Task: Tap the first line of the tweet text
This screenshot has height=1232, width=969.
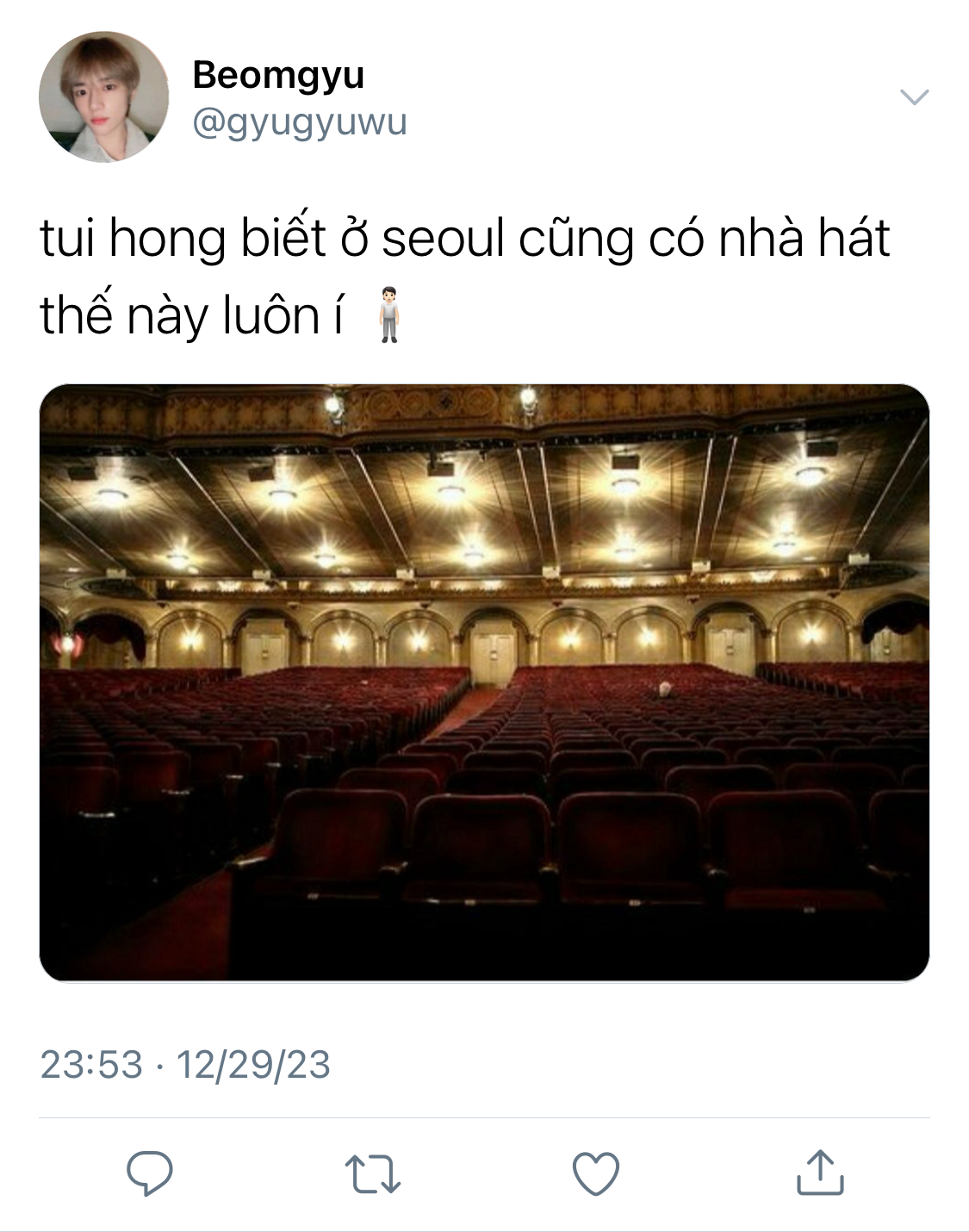Action: pos(464,239)
